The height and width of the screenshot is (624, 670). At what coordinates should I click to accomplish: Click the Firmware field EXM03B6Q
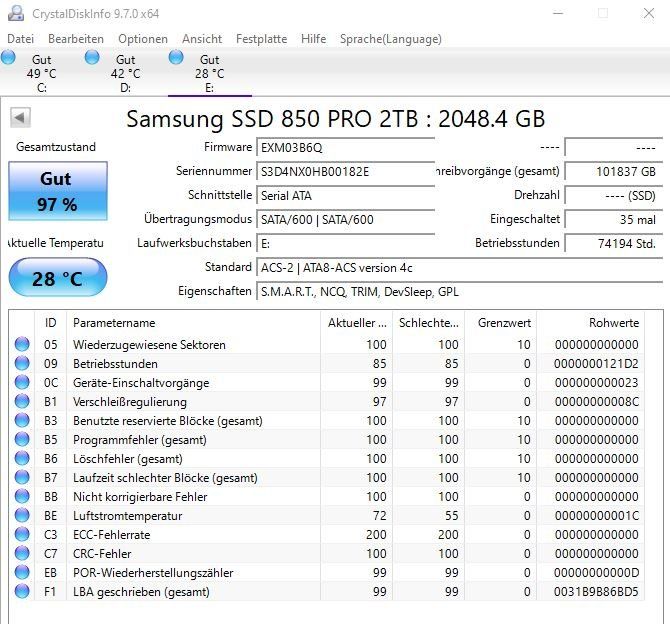pos(345,148)
